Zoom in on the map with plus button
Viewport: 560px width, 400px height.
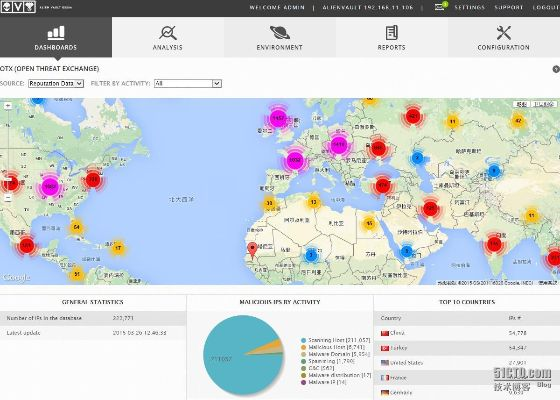click(8, 106)
